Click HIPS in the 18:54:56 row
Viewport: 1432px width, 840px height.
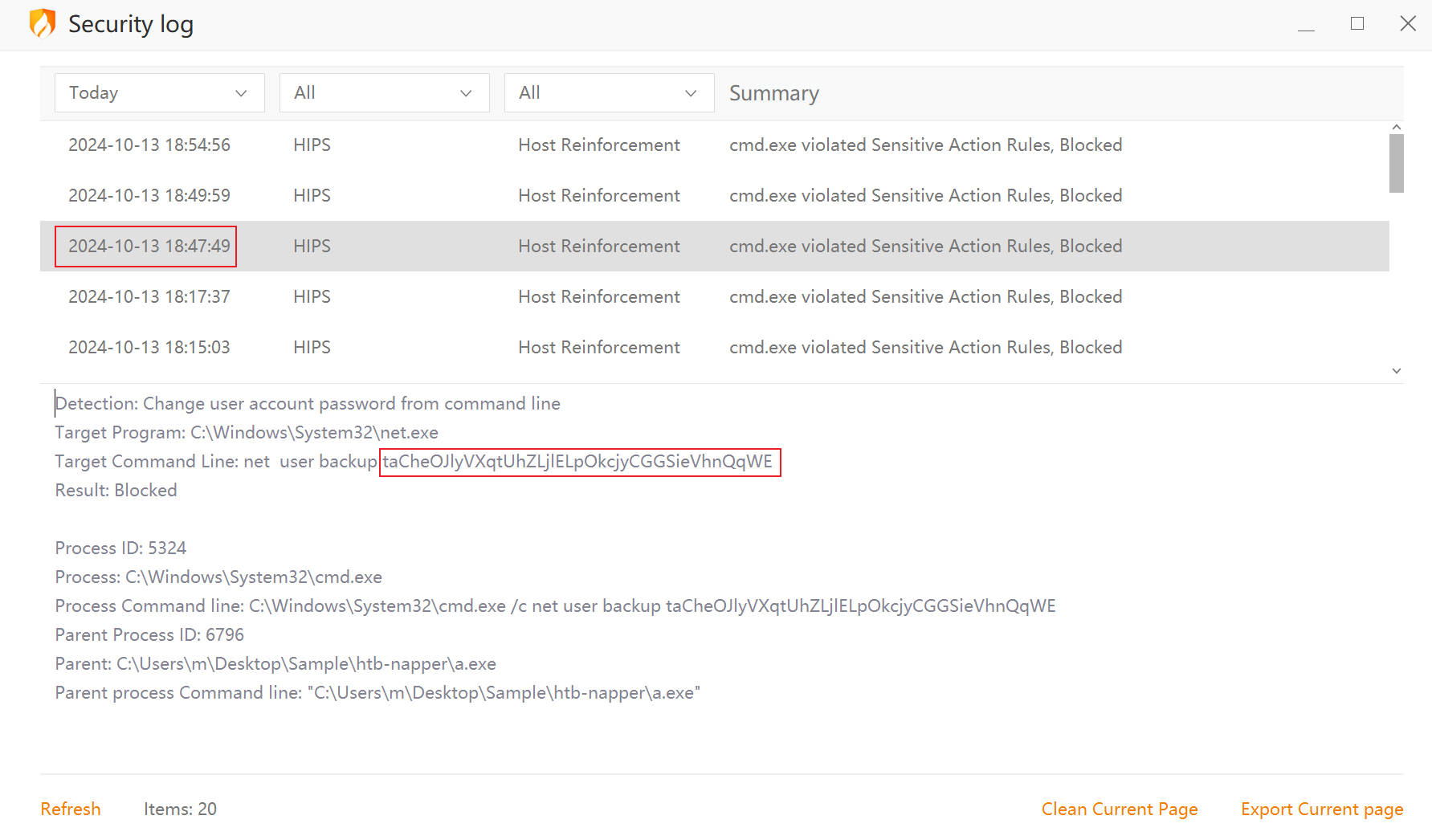312,145
